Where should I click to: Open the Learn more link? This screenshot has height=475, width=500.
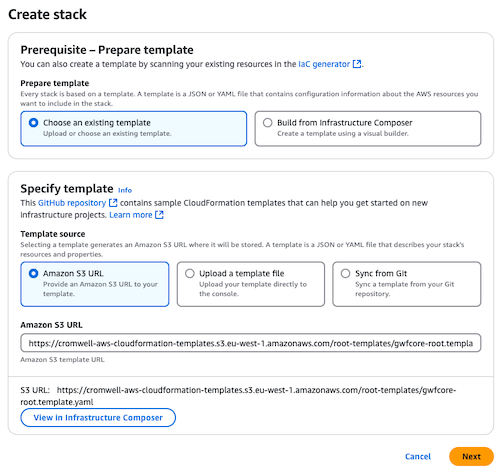pyautogui.click(x=131, y=215)
